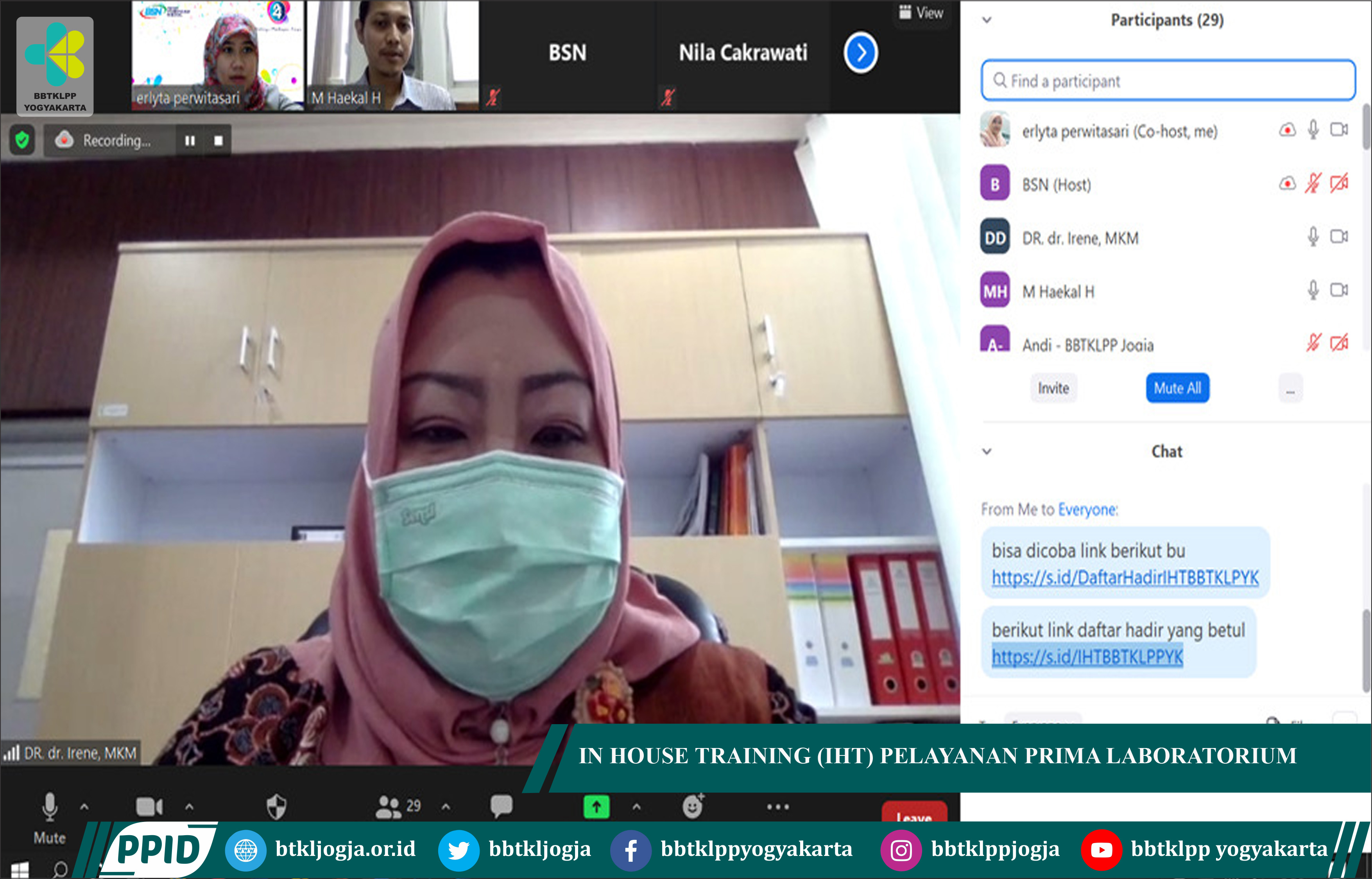Click Everyone recipient in chat header
The height and width of the screenshot is (879, 1372).
(1087, 509)
